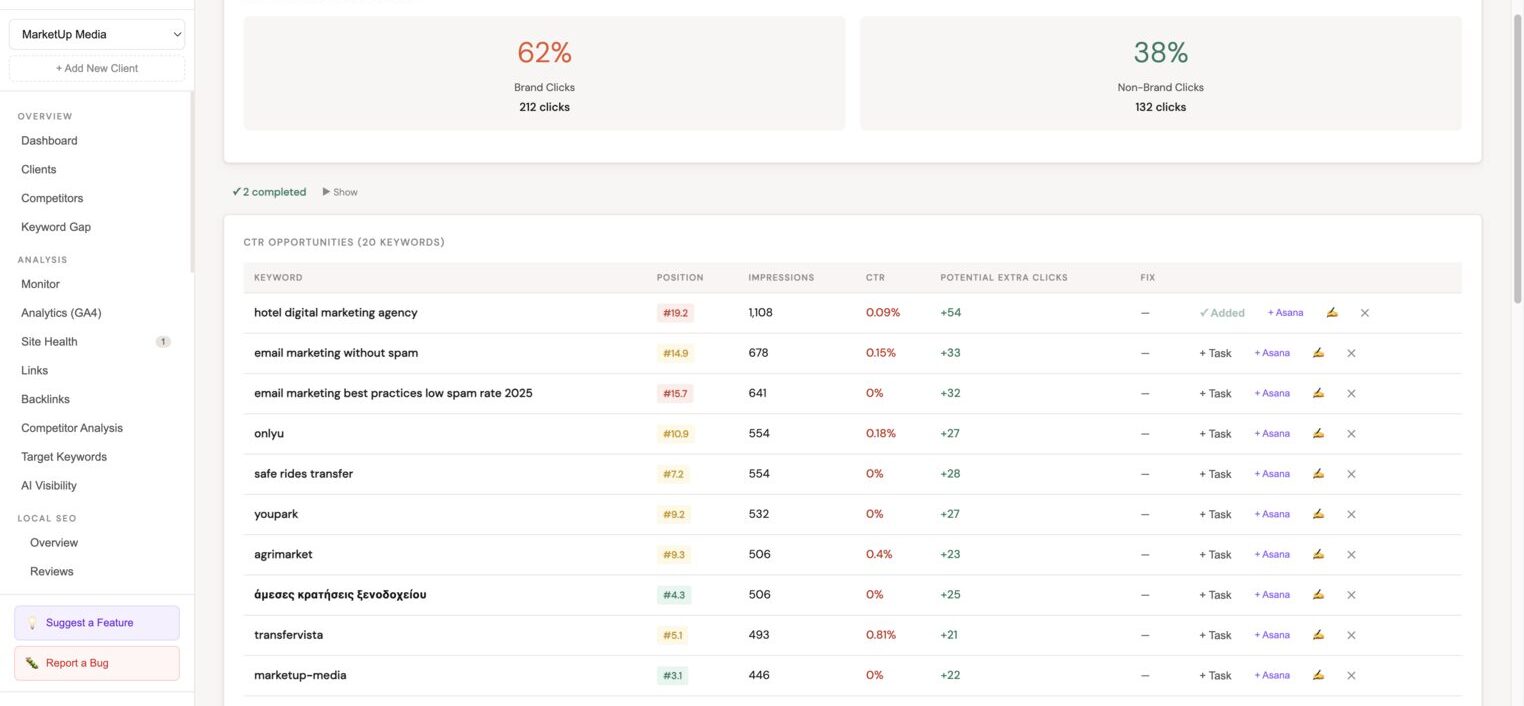Open the Monitor analysis page
The width and height of the screenshot is (1524, 706).
tap(40, 284)
